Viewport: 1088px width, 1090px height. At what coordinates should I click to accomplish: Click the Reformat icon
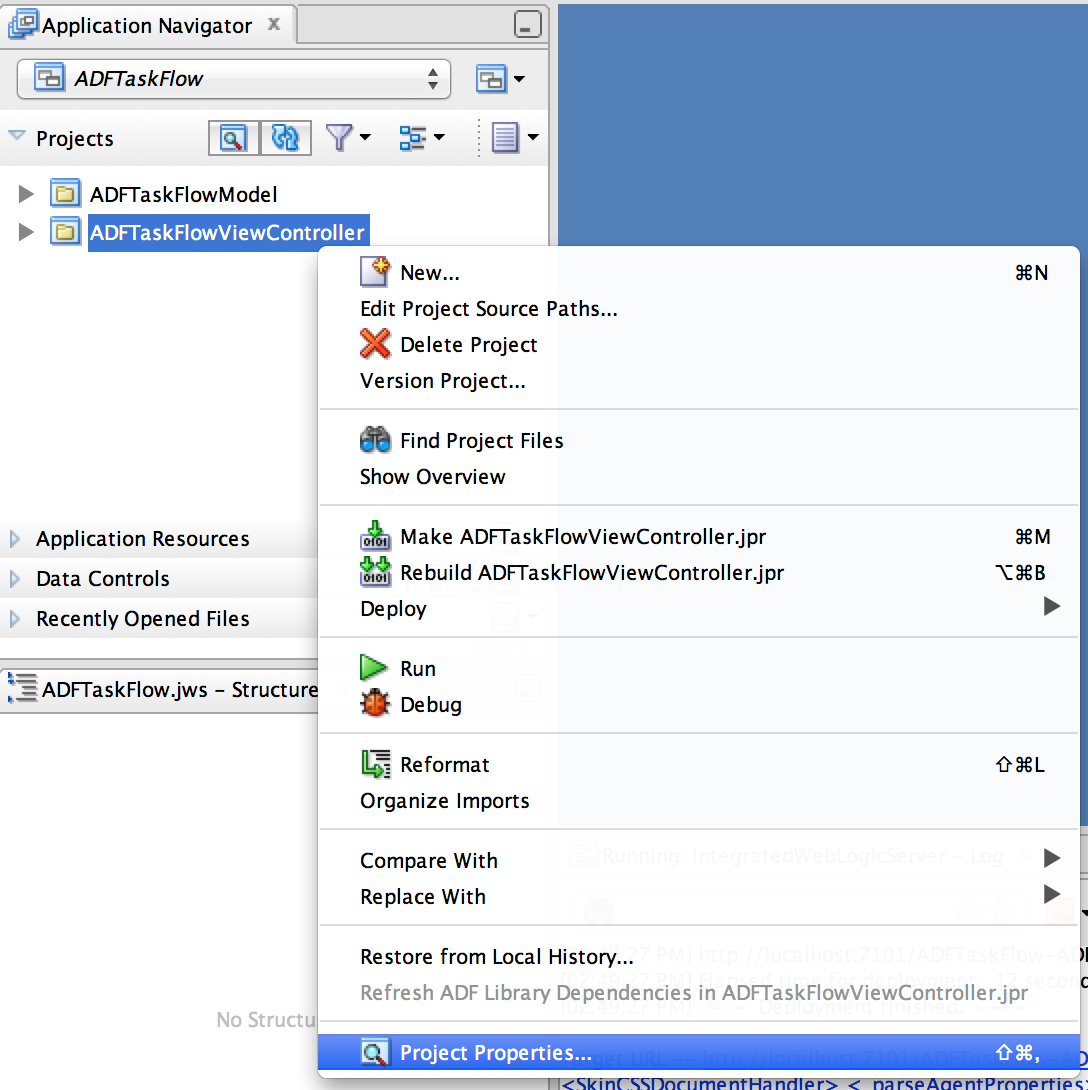(375, 764)
